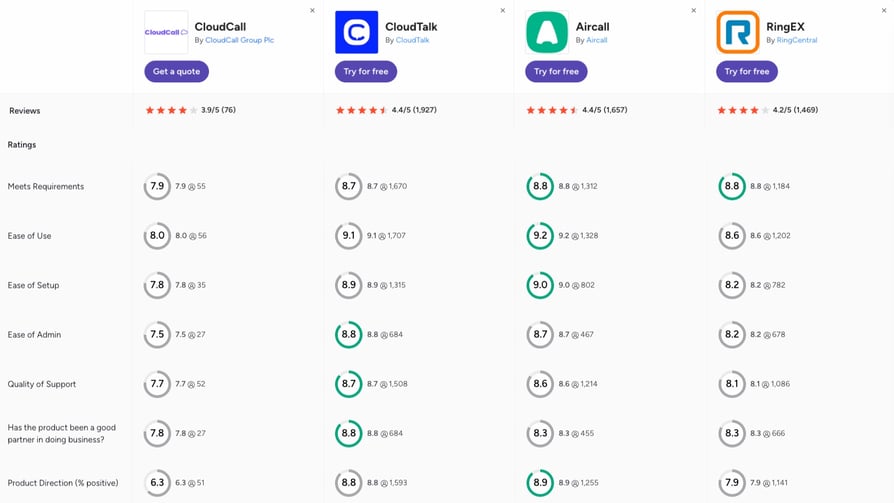
Task: Click the Aircall product logo
Action: [547, 32]
